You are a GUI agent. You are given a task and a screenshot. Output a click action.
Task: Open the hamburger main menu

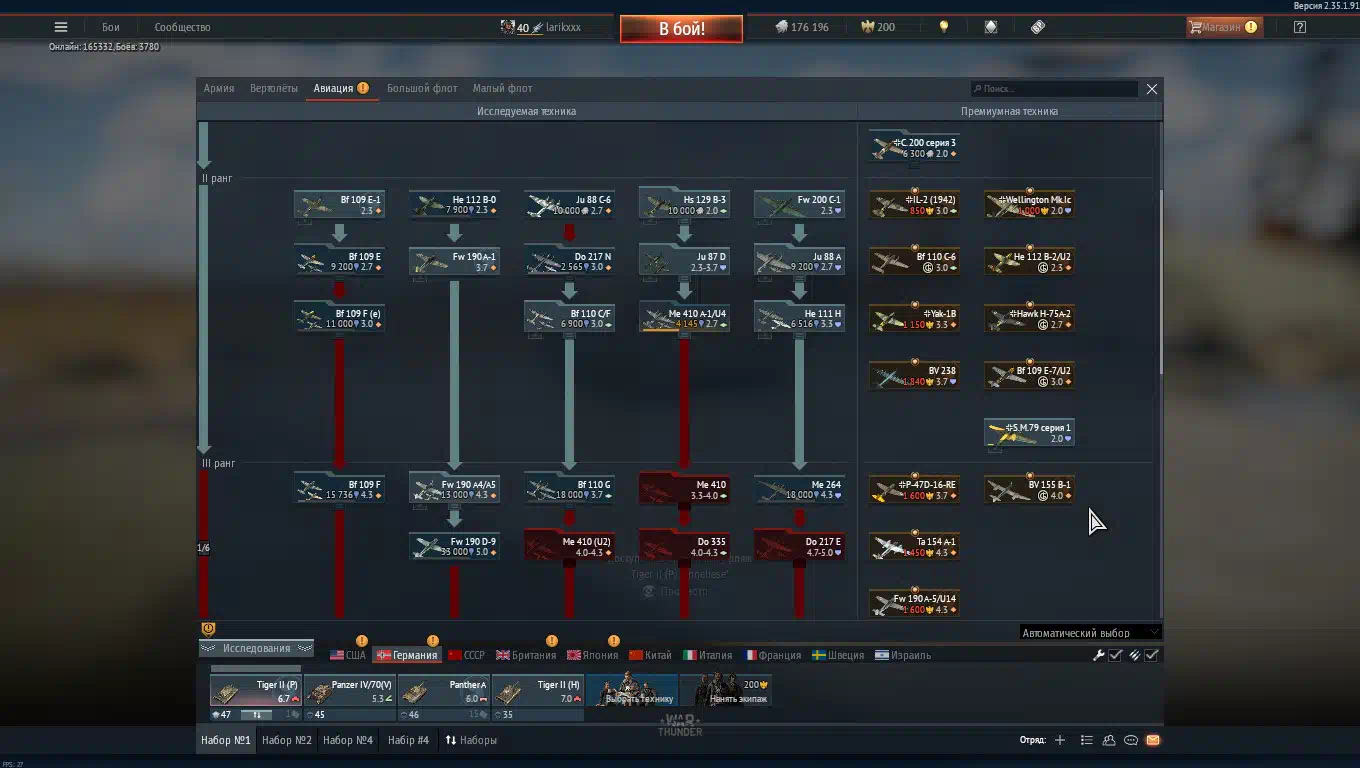[x=61, y=27]
